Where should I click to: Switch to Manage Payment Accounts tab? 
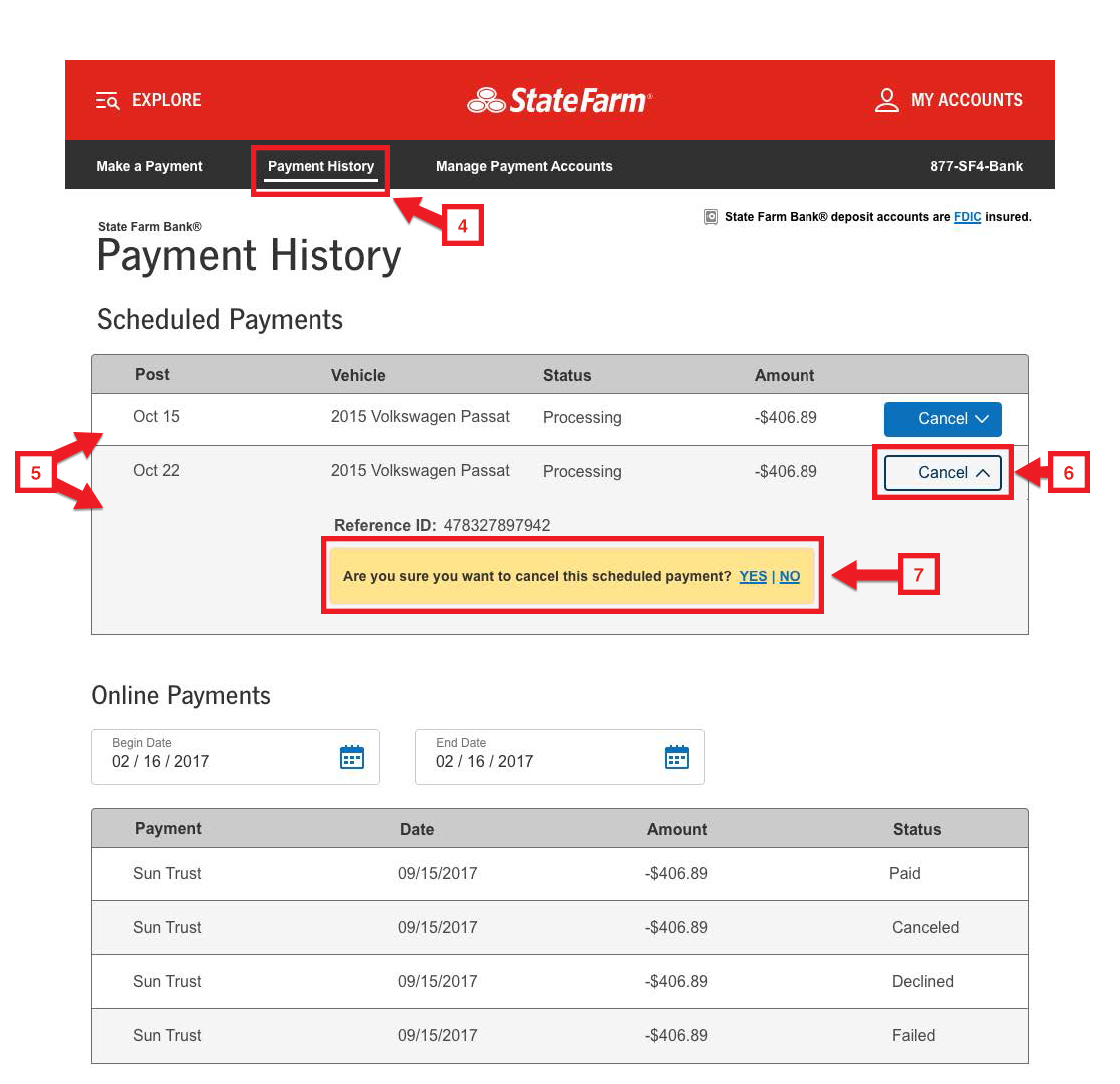[x=524, y=166]
